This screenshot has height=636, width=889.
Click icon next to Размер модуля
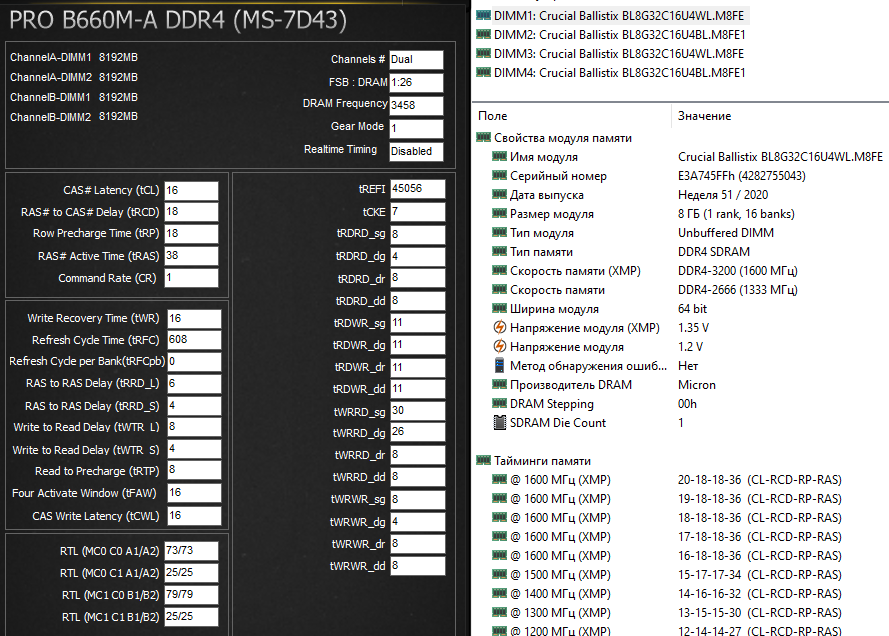coord(499,213)
